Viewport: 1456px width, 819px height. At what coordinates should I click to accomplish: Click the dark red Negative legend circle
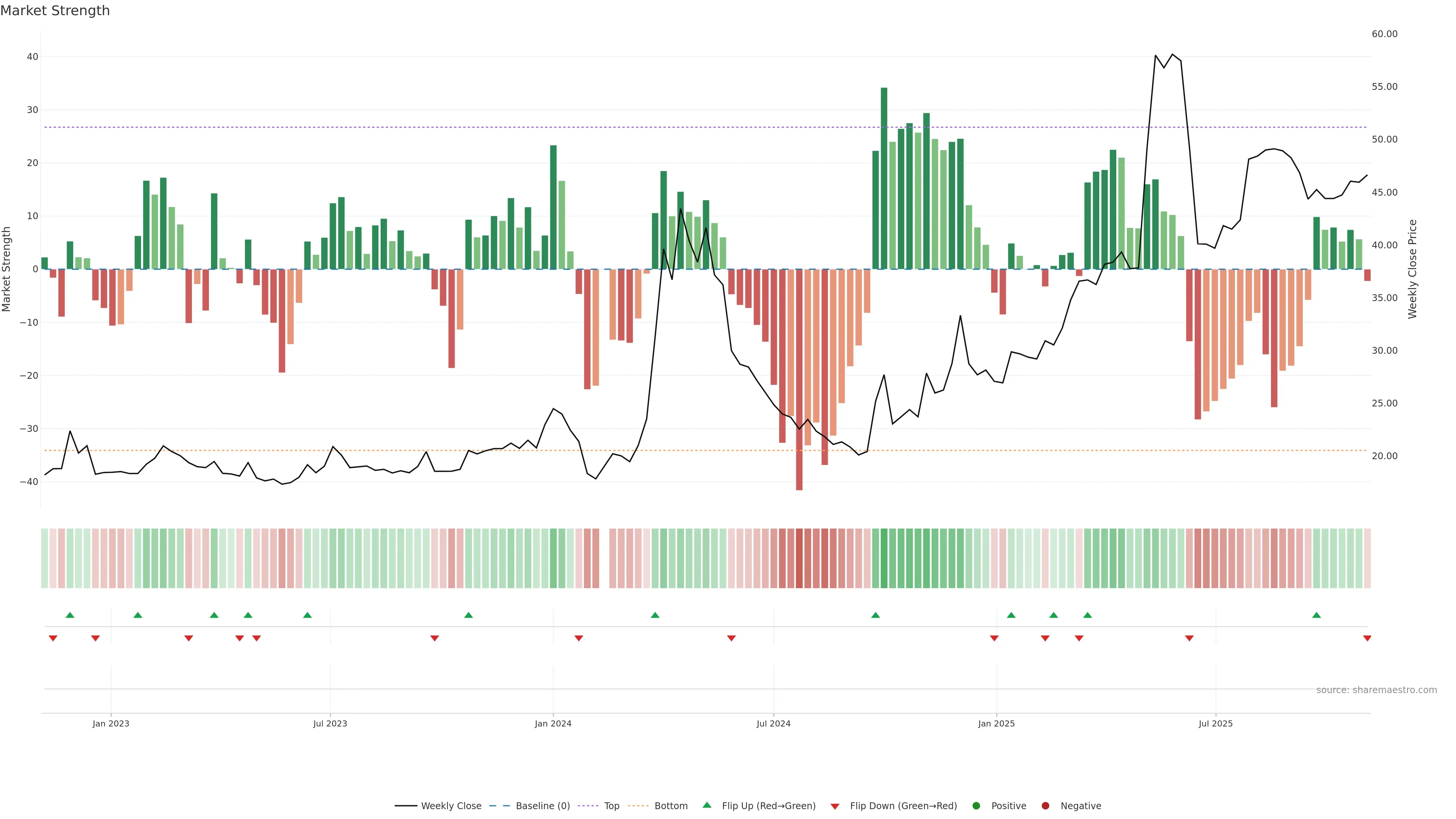coord(1045,806)
